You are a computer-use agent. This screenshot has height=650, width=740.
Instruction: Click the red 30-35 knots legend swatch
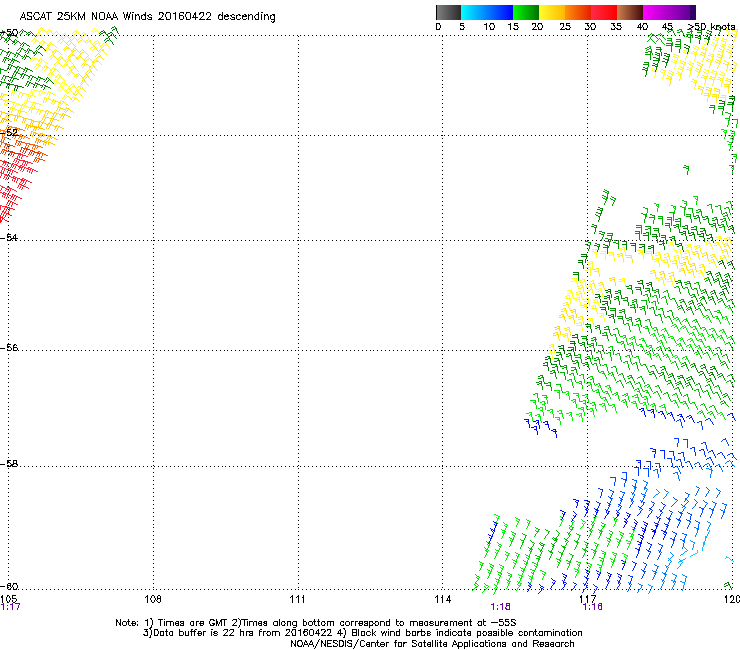[x=604, y=12]
